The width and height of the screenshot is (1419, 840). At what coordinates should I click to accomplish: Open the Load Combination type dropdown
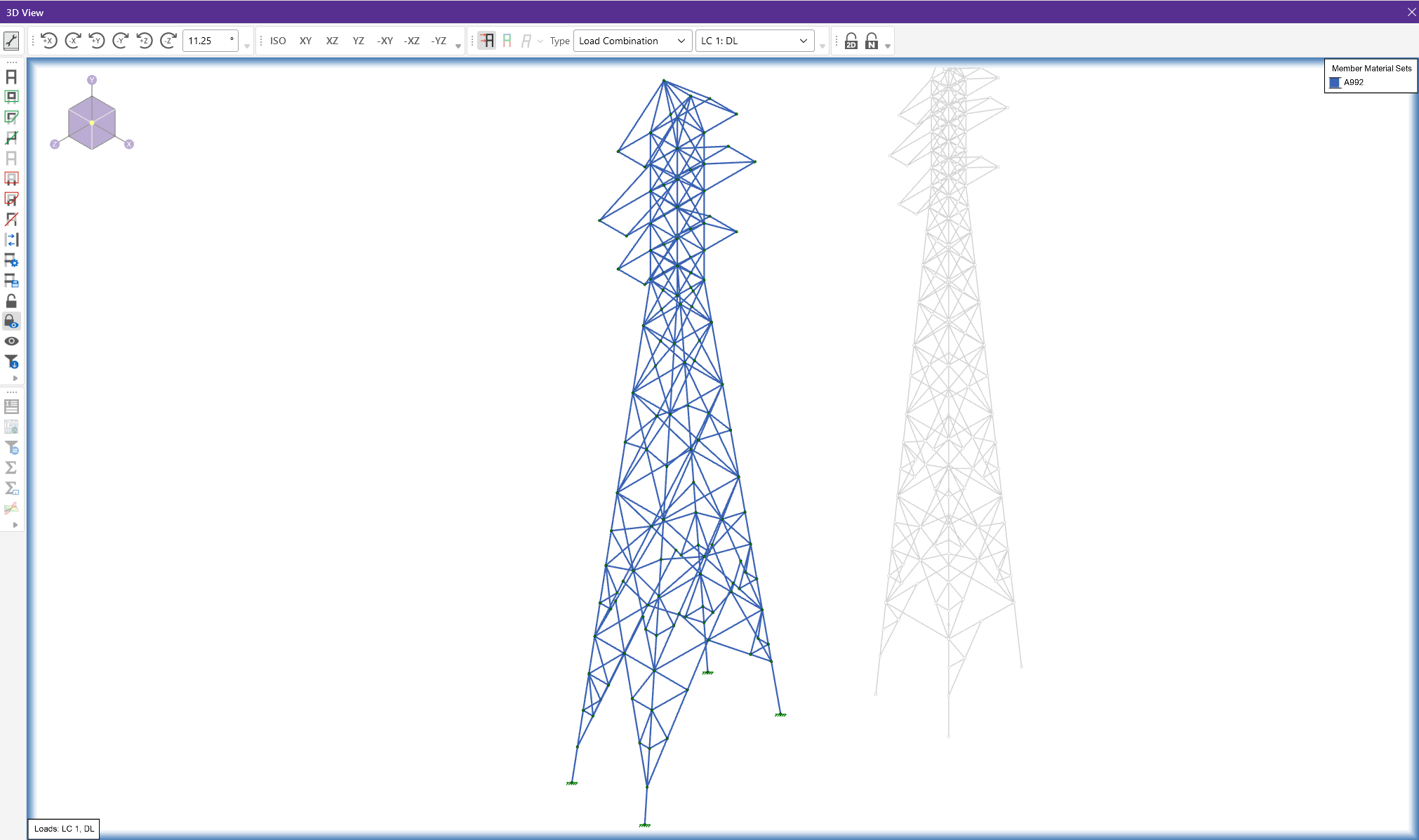(630, 40)
